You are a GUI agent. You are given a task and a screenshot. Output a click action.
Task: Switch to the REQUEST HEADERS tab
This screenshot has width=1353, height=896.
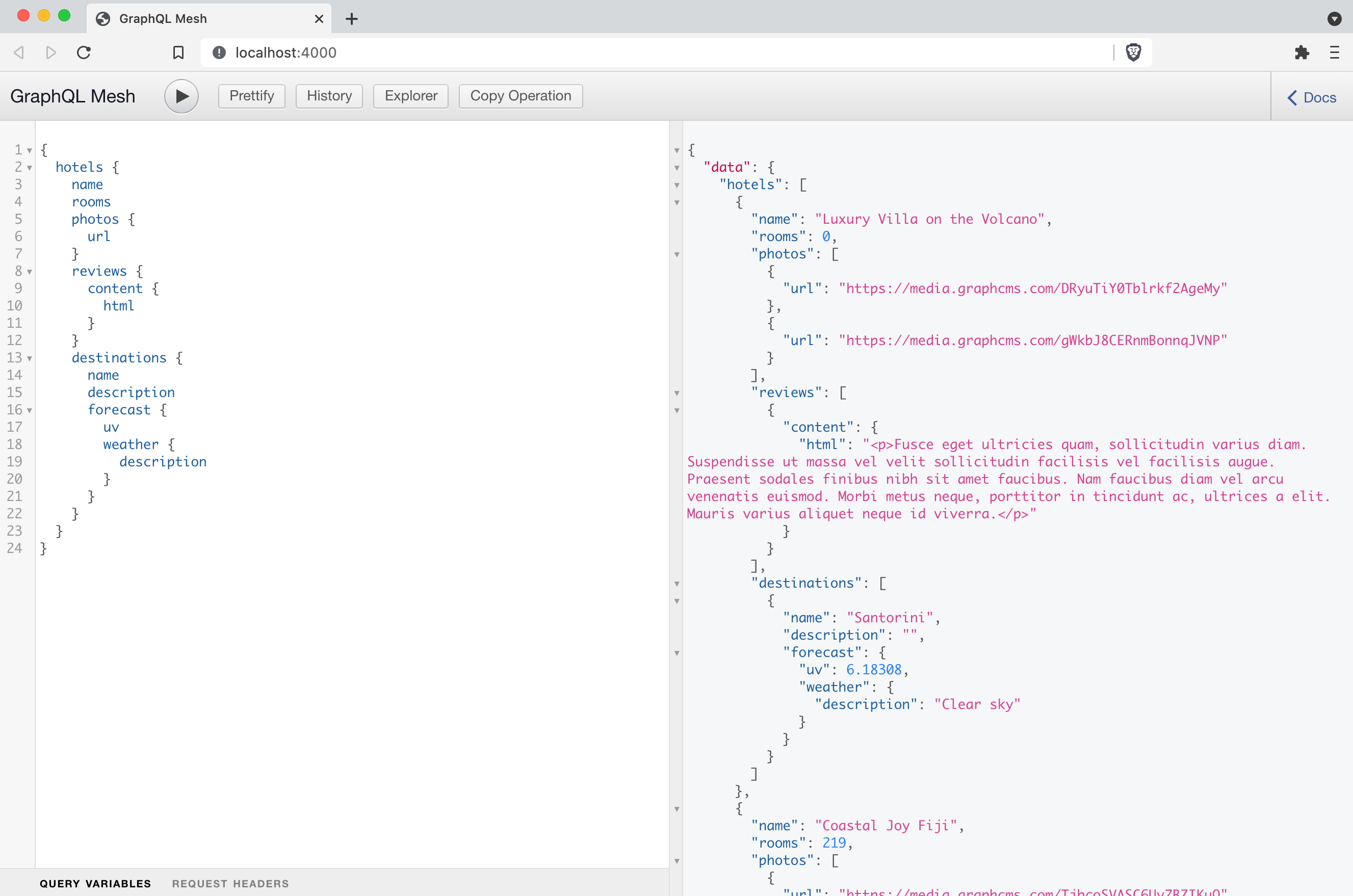tap(230, 883)
